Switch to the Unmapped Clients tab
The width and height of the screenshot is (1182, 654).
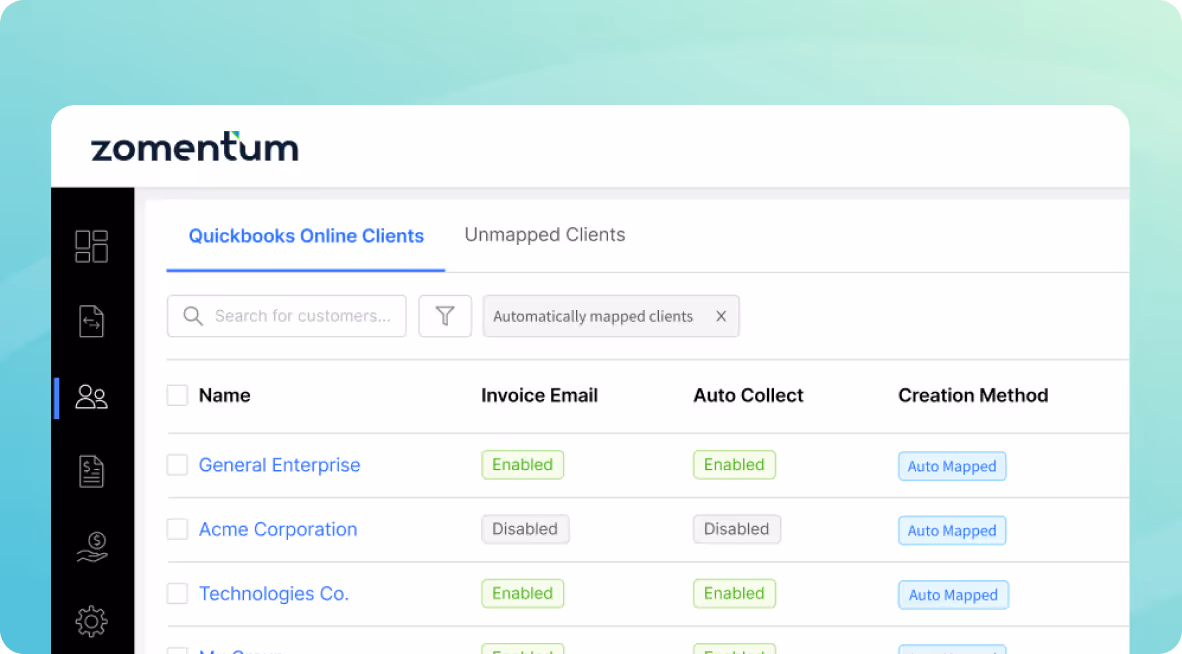click(544, 234)
